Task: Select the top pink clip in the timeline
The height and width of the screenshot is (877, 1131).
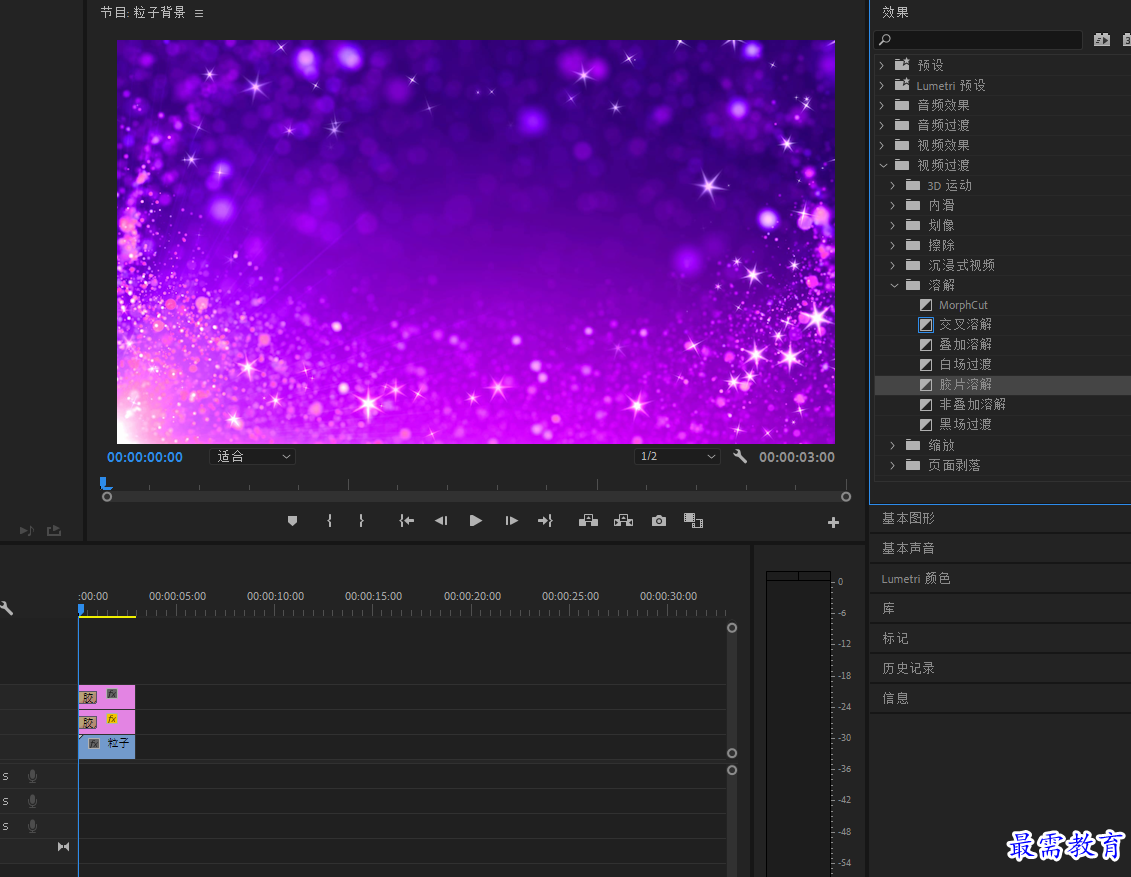Action: click(107, 697)
